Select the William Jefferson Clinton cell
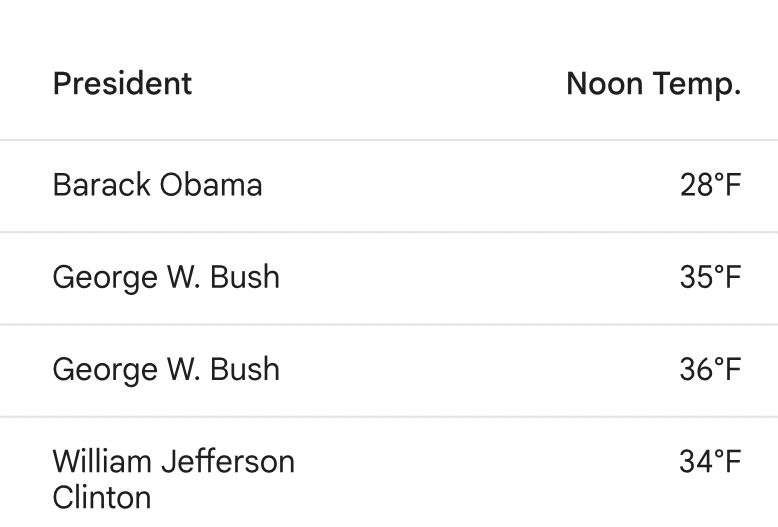The image size is (778, 527). coord(173,479)
